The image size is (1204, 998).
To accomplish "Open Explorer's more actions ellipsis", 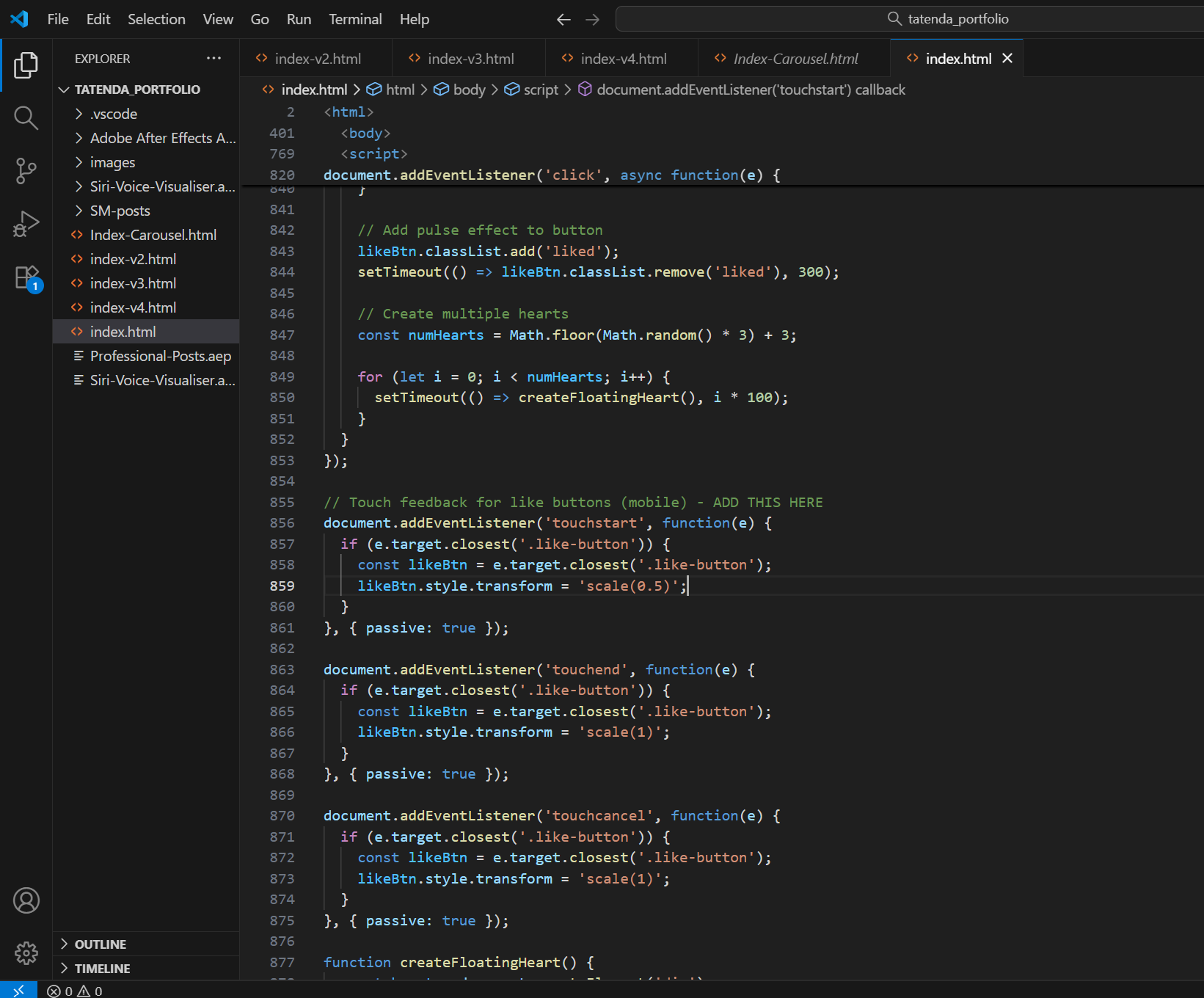I will coord(214,59).
